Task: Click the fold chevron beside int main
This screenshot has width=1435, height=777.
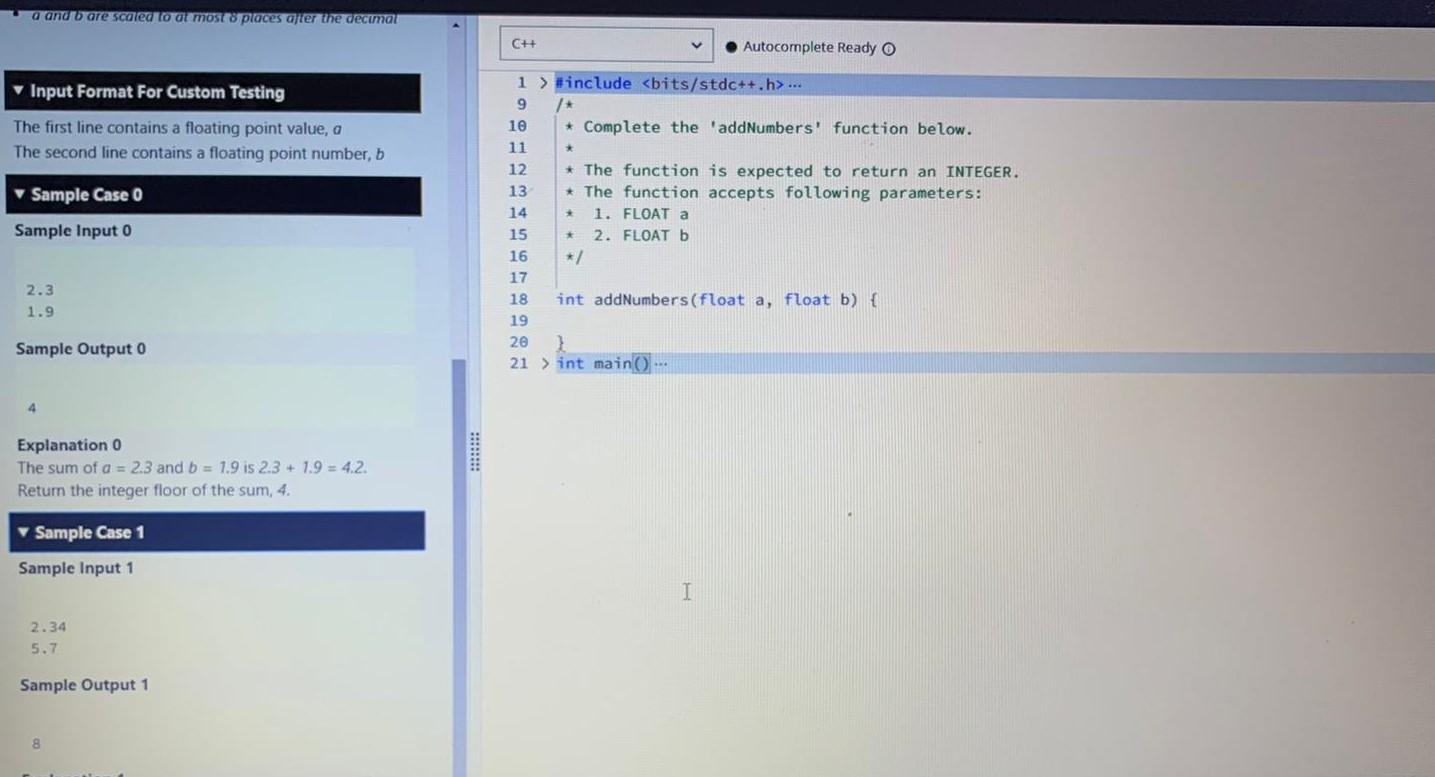Action: point(543,363)
